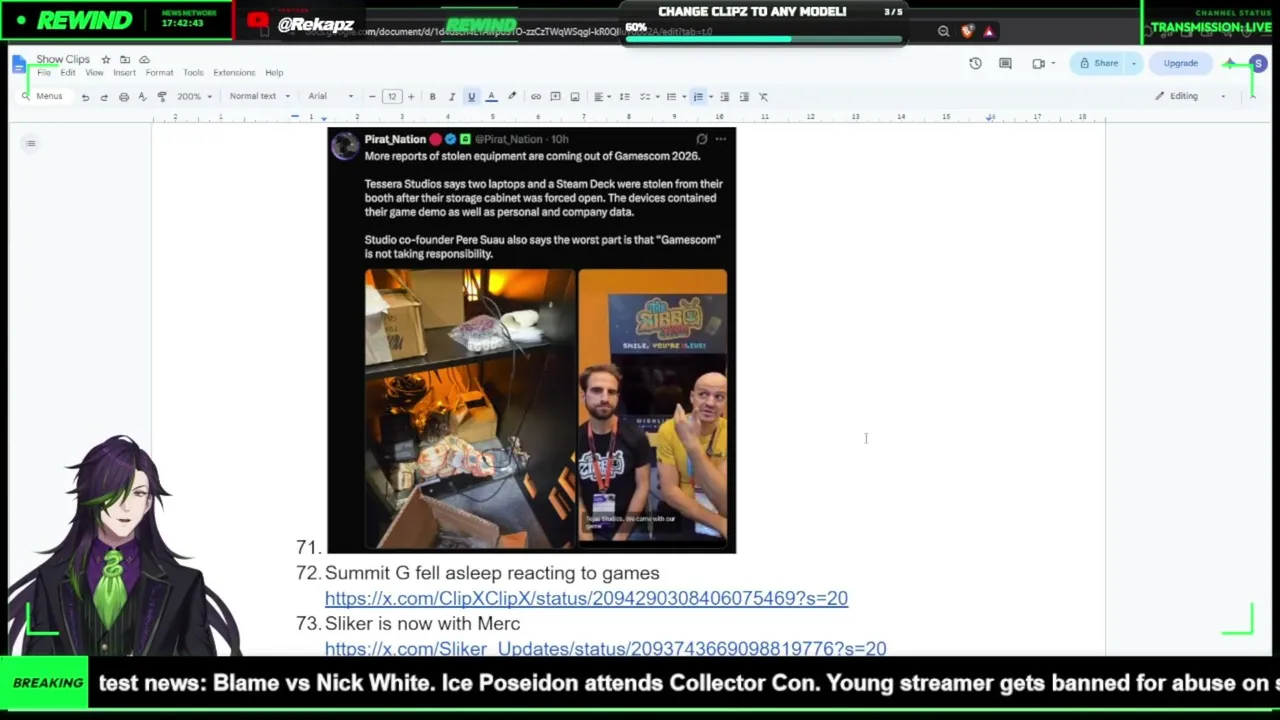Open the text alignment dropdown
This screenshot has width=1280, height=720.
[x=601, y=97]
